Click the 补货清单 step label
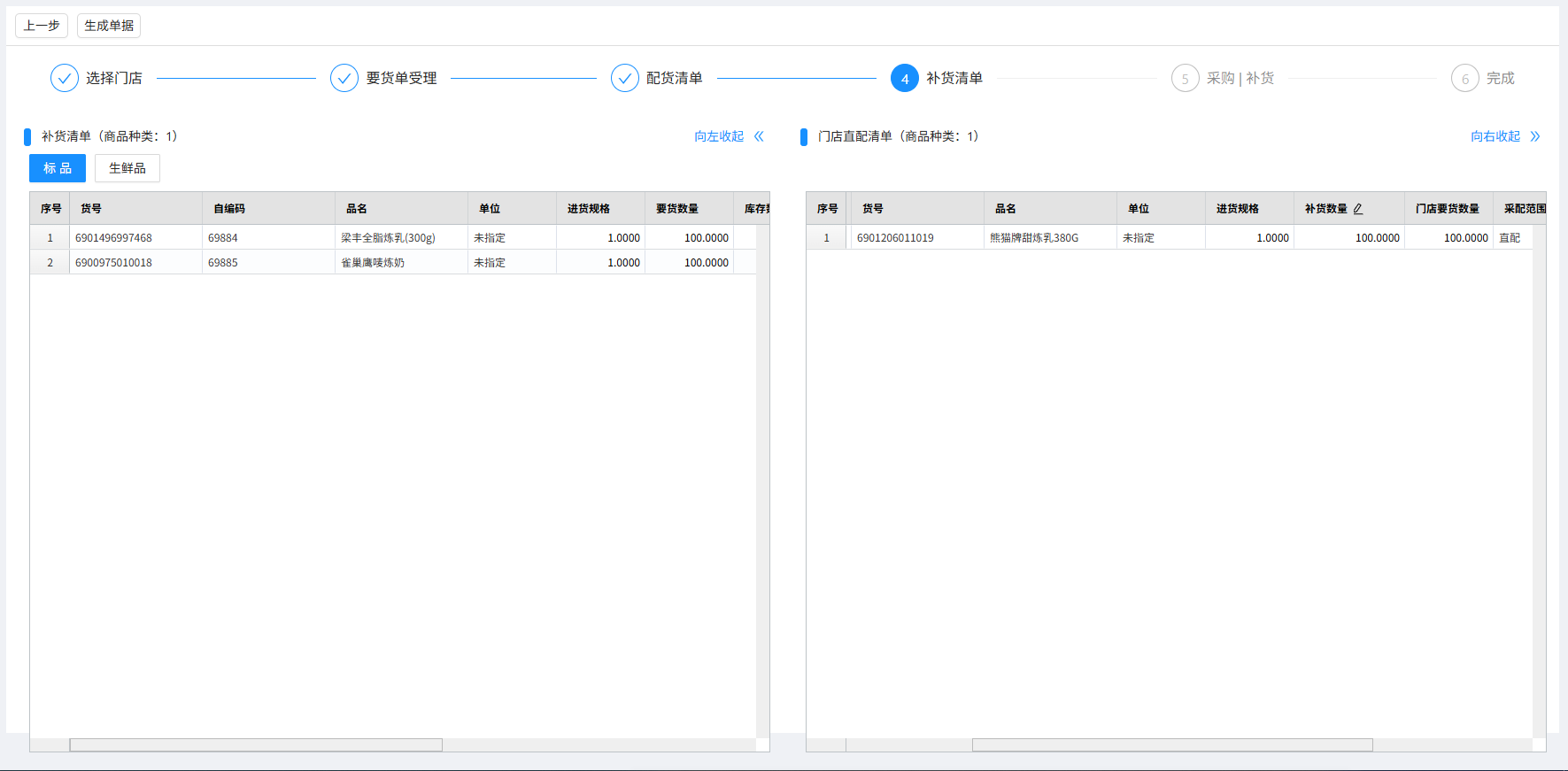This screenshot has height=771, width=1568. pos(954,78)
